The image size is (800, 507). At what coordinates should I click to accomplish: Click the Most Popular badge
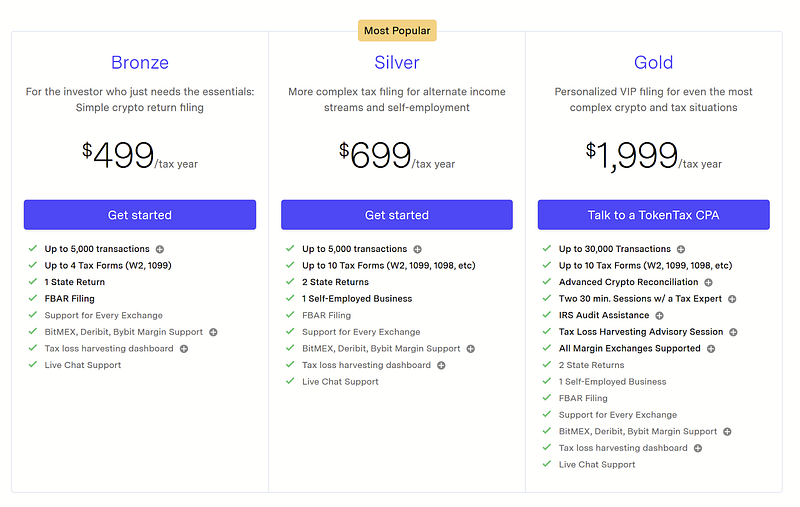click(x=397, y=31)
